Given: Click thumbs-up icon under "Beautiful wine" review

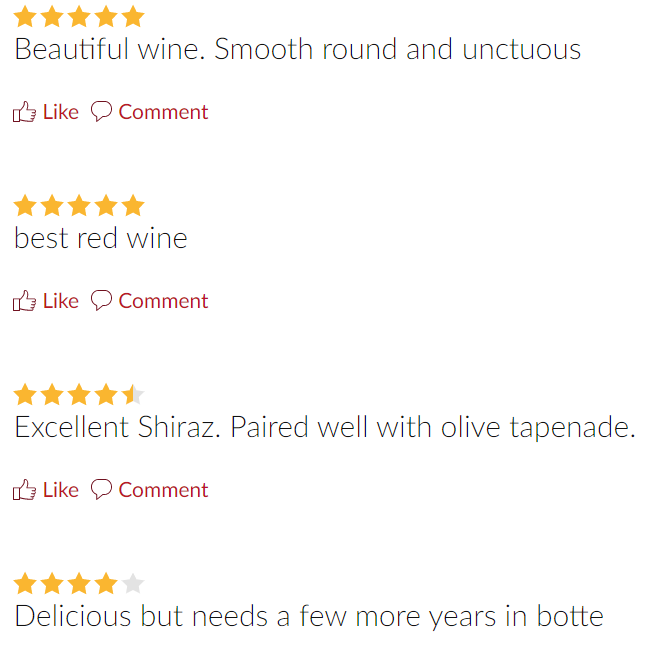Looking at the screenshot, I should (25, 112).
